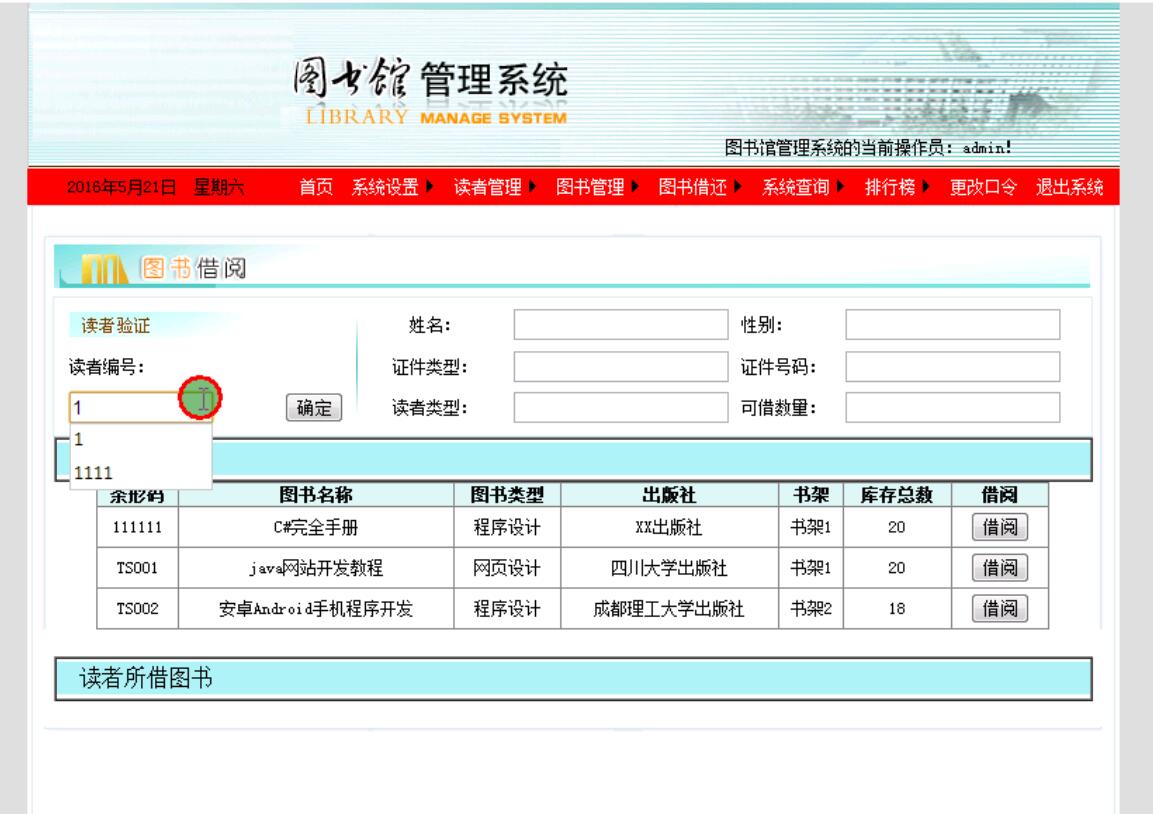Select barcode cell TS001
This screenshot has width=1153, height=814.
138,568
